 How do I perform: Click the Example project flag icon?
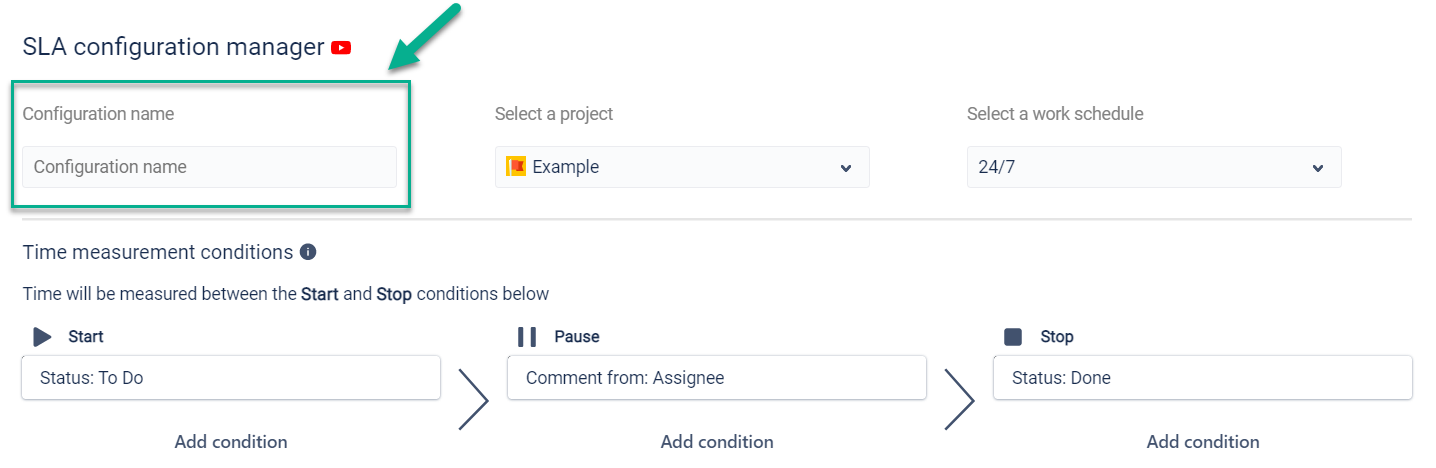pyautogui.click(x=516, y=167)
